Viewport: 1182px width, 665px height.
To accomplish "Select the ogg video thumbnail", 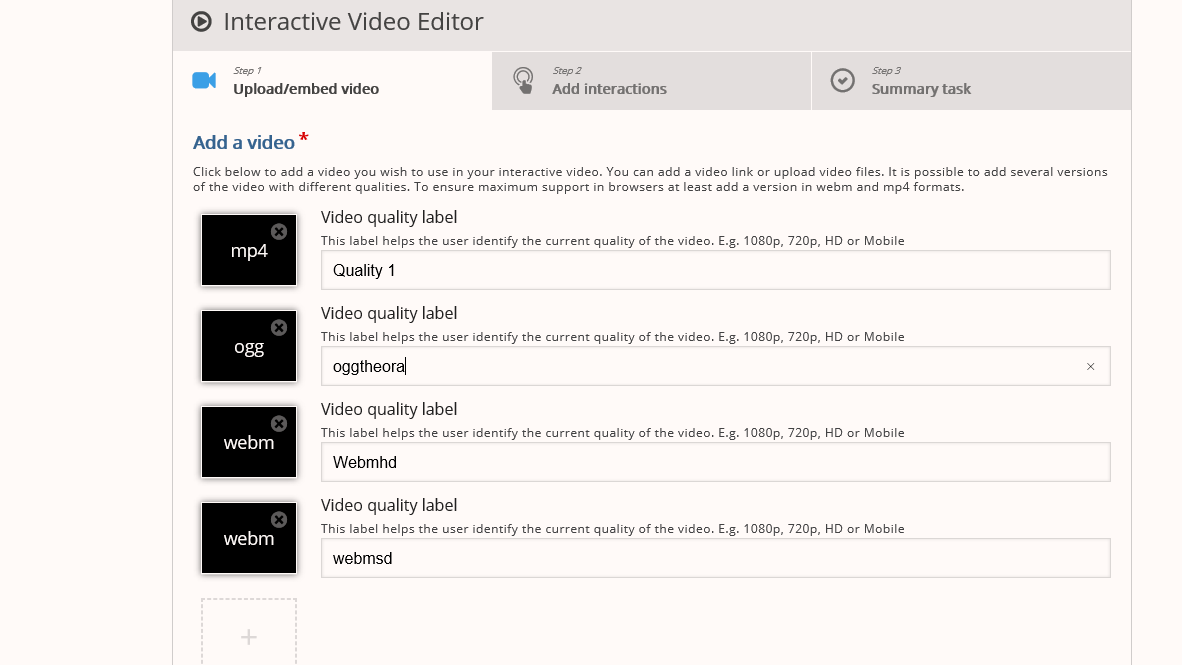I will pos(249,346).
